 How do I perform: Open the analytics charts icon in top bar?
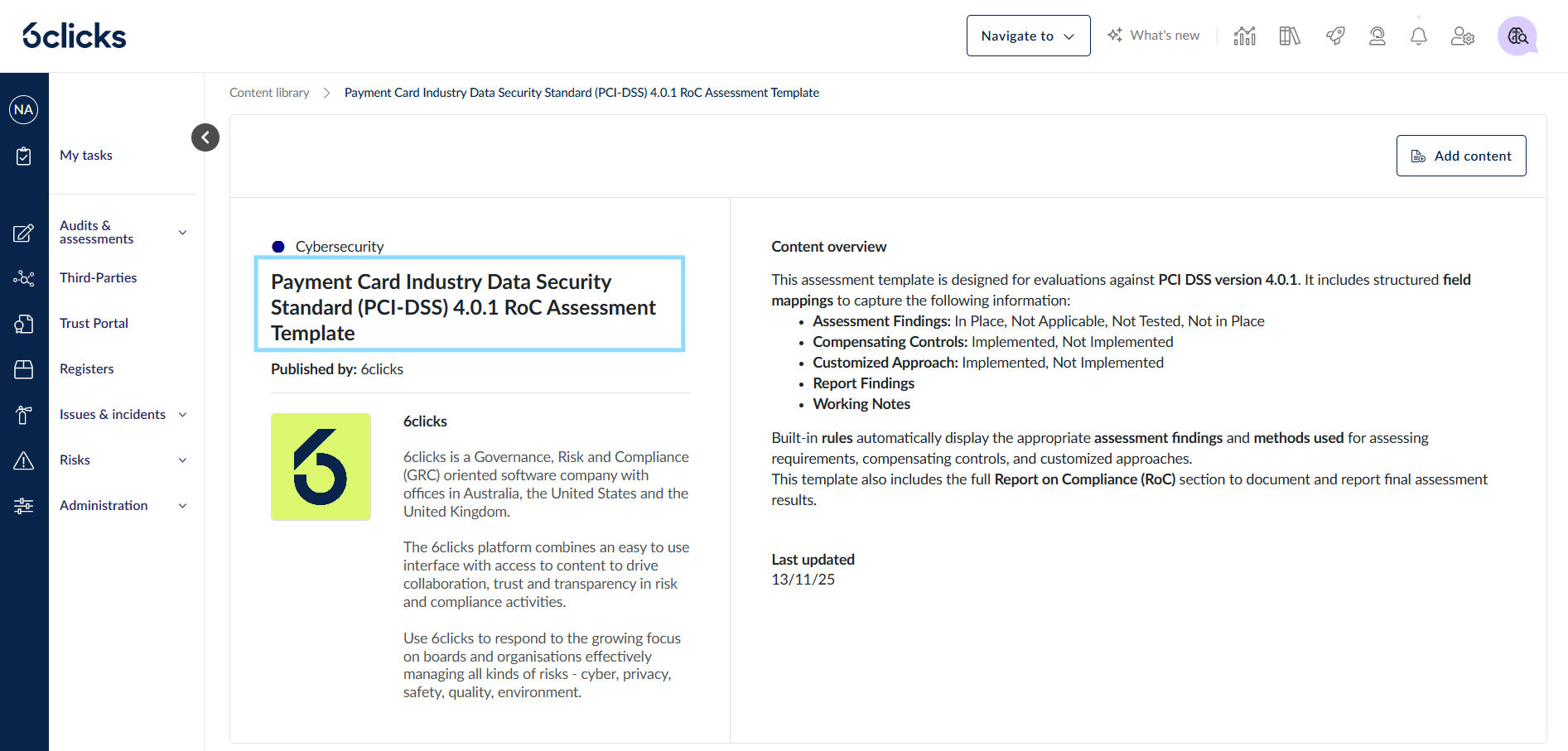pyautogui.click(x=1244, y=36)
